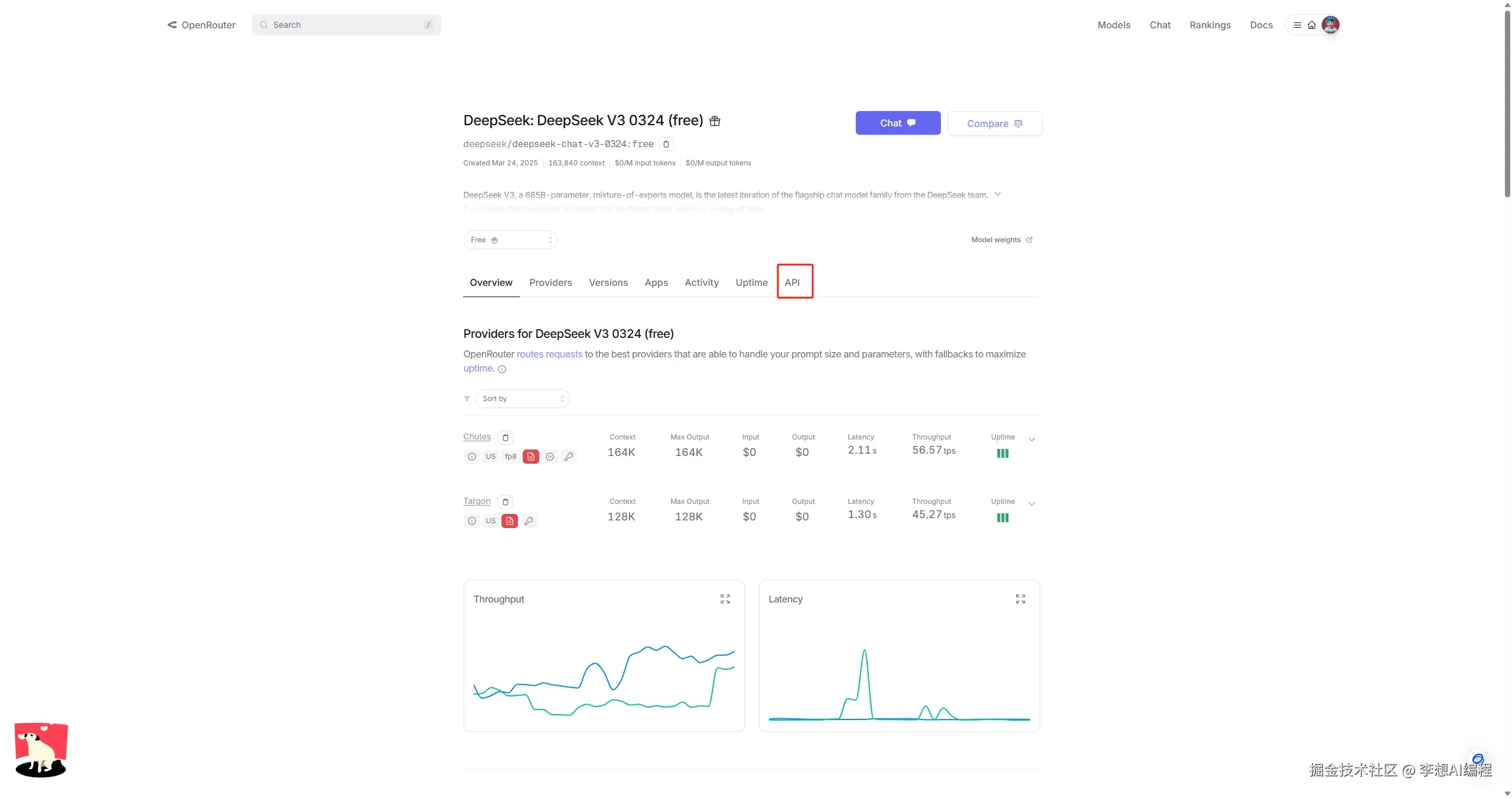The height and width of the screenshot is (798, 1512).
Task: Expand the Throughput chart to fullscreen
Action: (725, 599)
